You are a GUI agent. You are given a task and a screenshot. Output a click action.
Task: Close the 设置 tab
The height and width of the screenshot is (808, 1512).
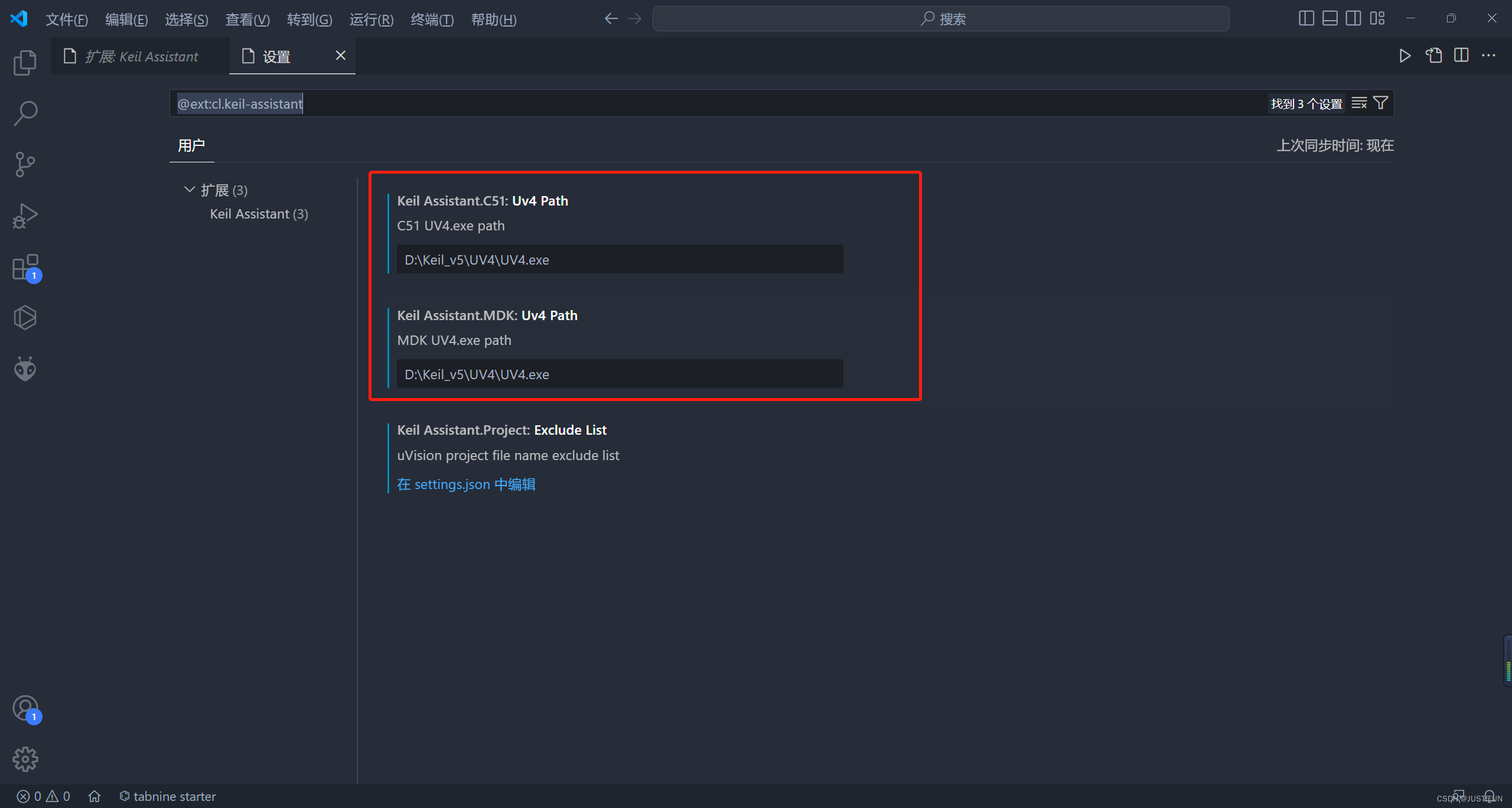(341, 56)
